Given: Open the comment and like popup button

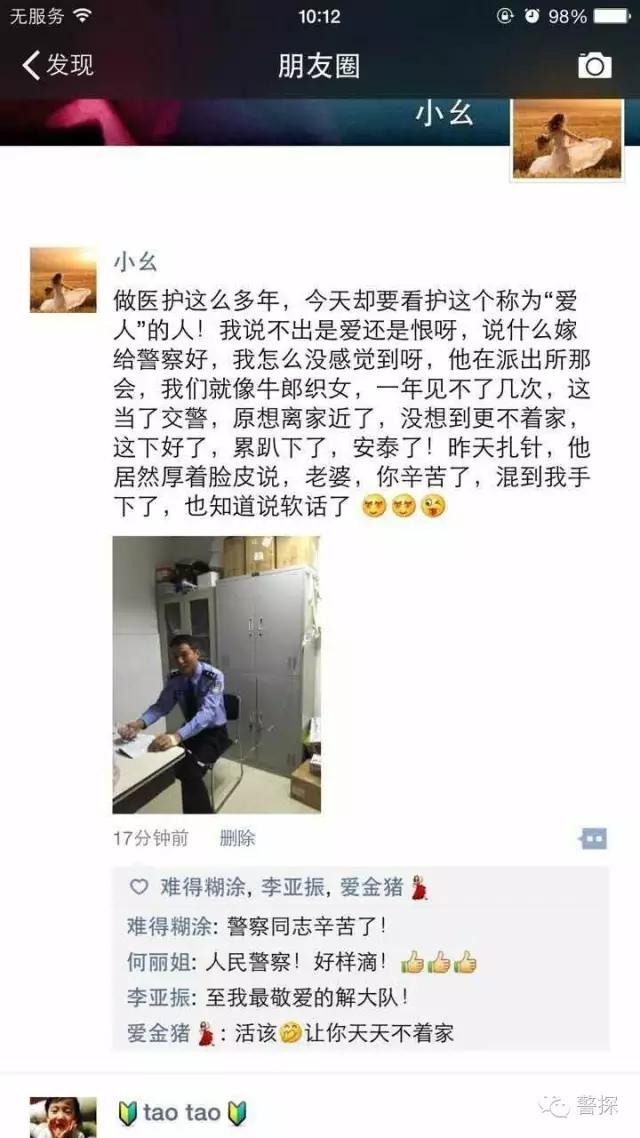Looking at the screenshot, I should pos(593,839).
